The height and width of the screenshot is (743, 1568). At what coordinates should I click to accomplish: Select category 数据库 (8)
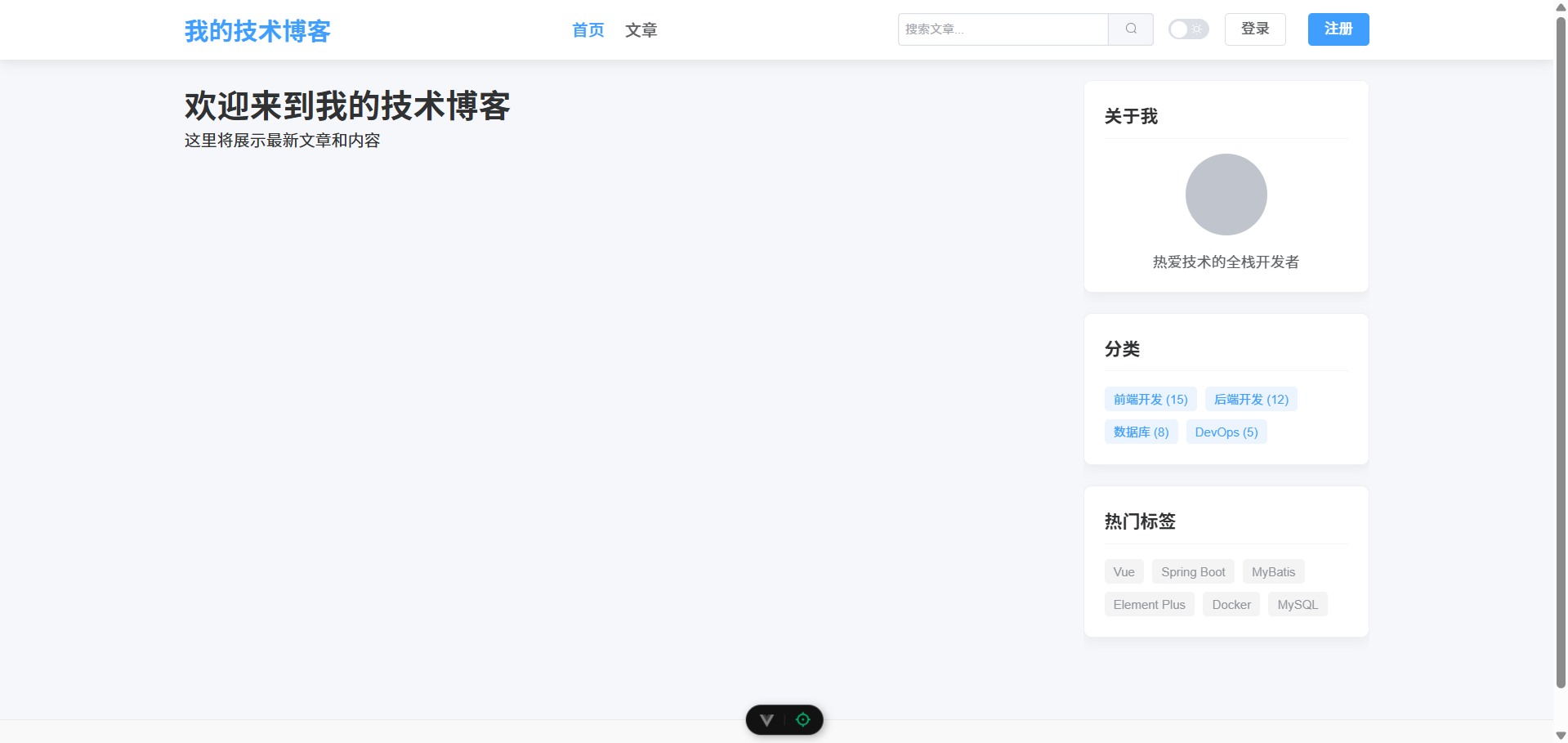click(x=1141, y=432)
